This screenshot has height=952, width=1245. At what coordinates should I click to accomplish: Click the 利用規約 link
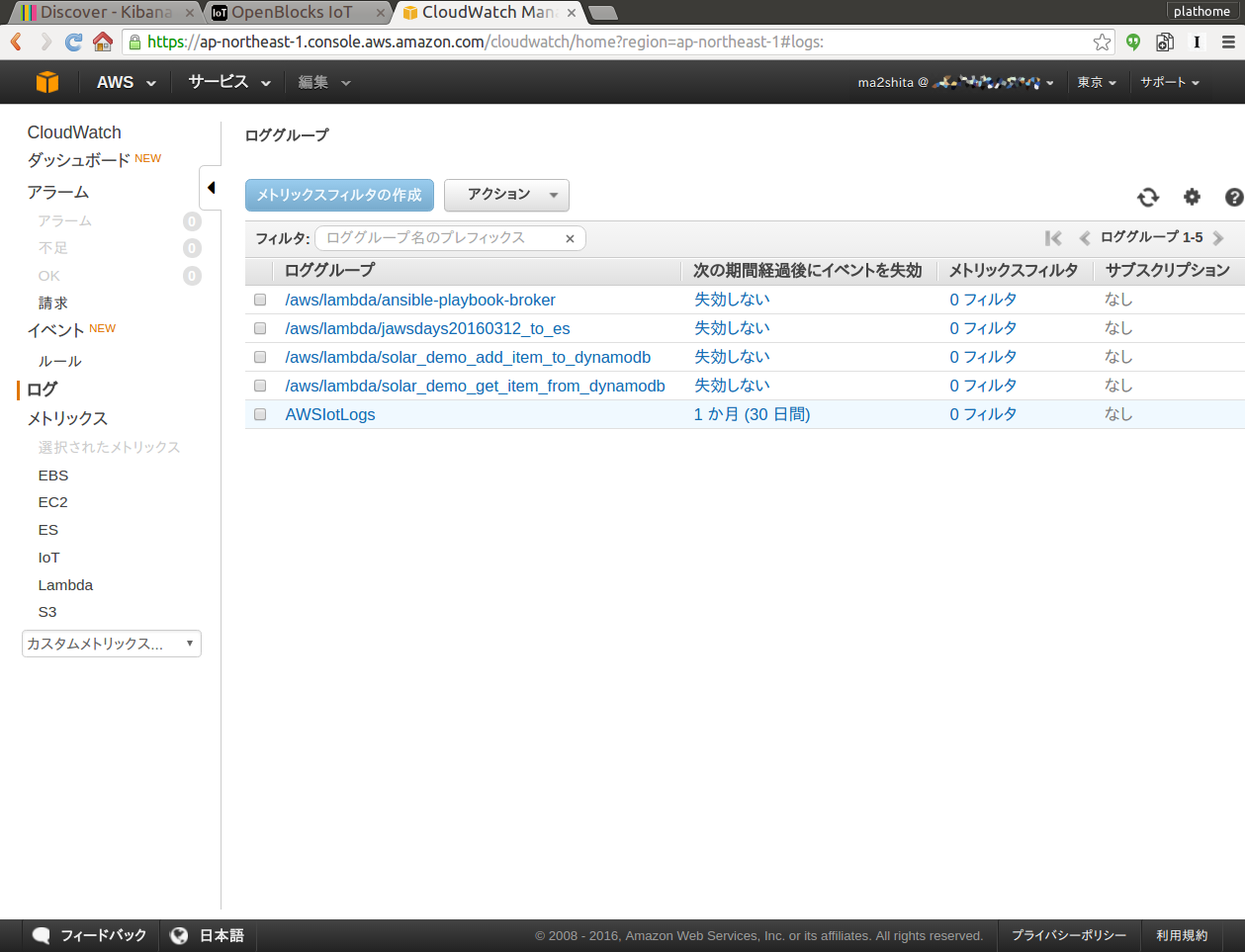coord(1182,935)
